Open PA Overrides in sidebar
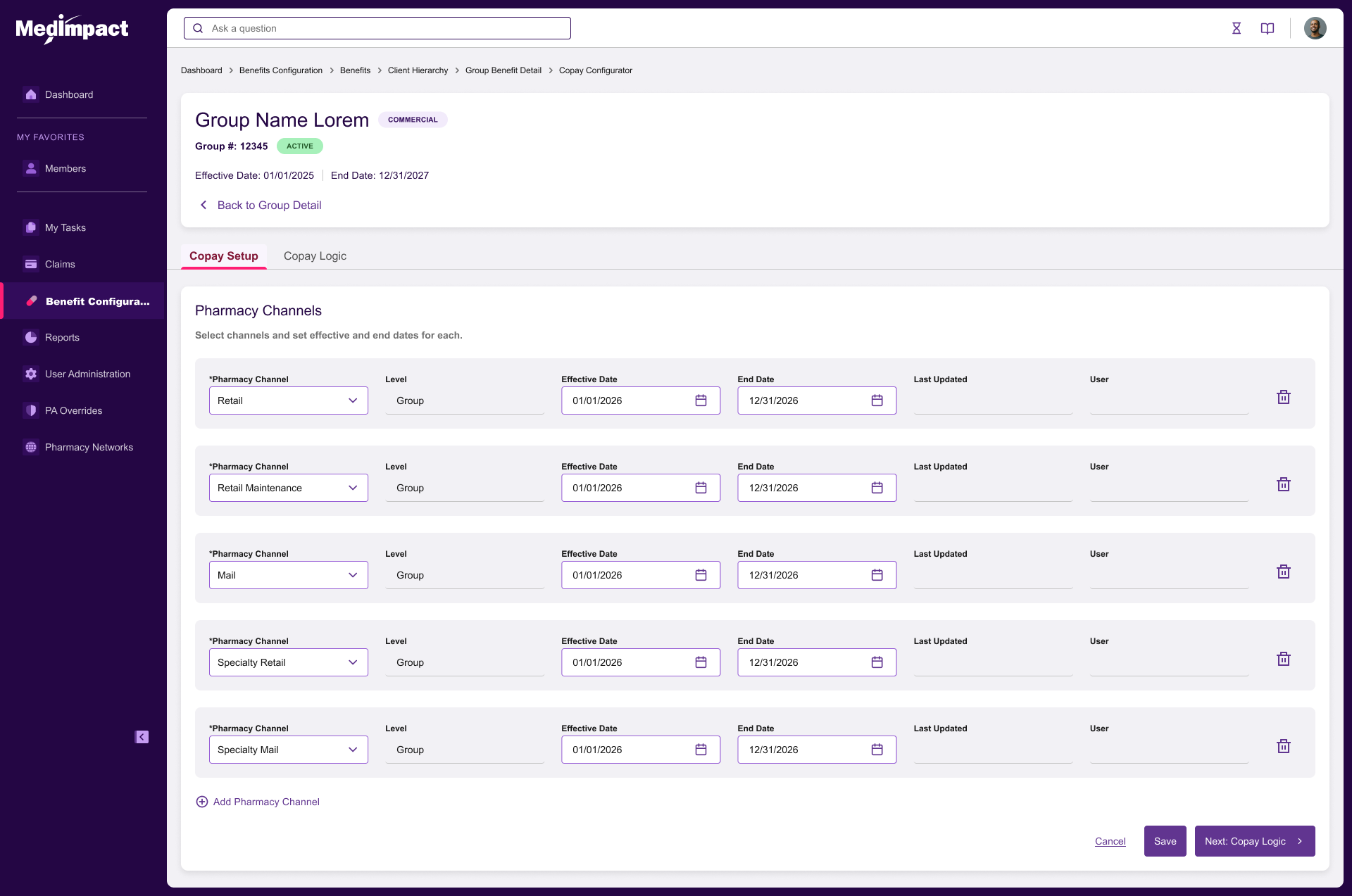Viewport: 1352px width, 896px height. [x=73, y=410]
